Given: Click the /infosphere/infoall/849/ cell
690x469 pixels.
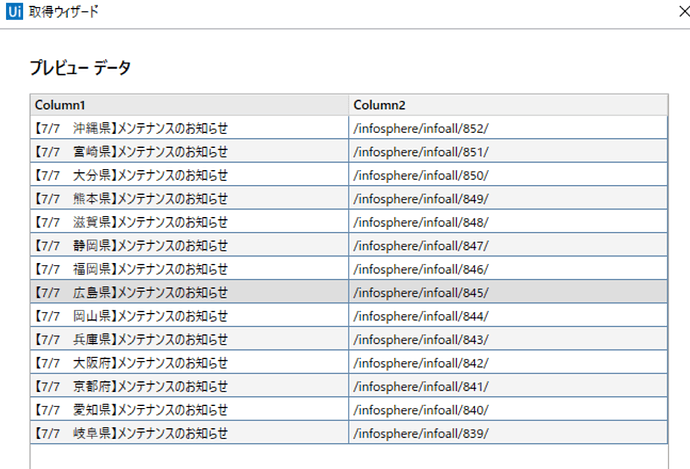Looking at the screenshot, I should point(508,198).
